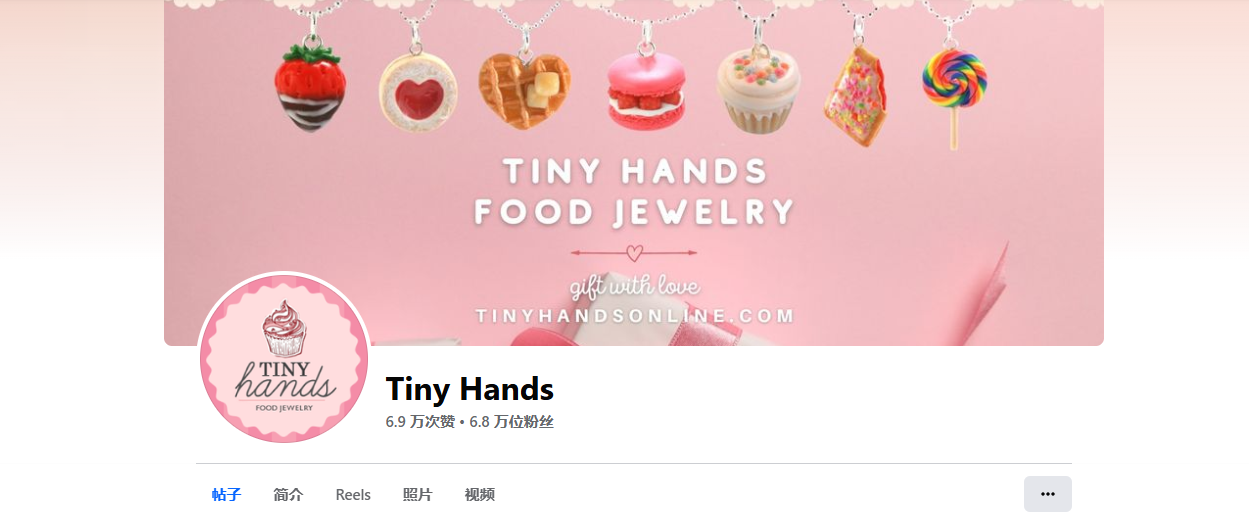Viewport: 1250px width, 514px height.
Task: Select the 帖子 tab
Action: pos(227,494)
